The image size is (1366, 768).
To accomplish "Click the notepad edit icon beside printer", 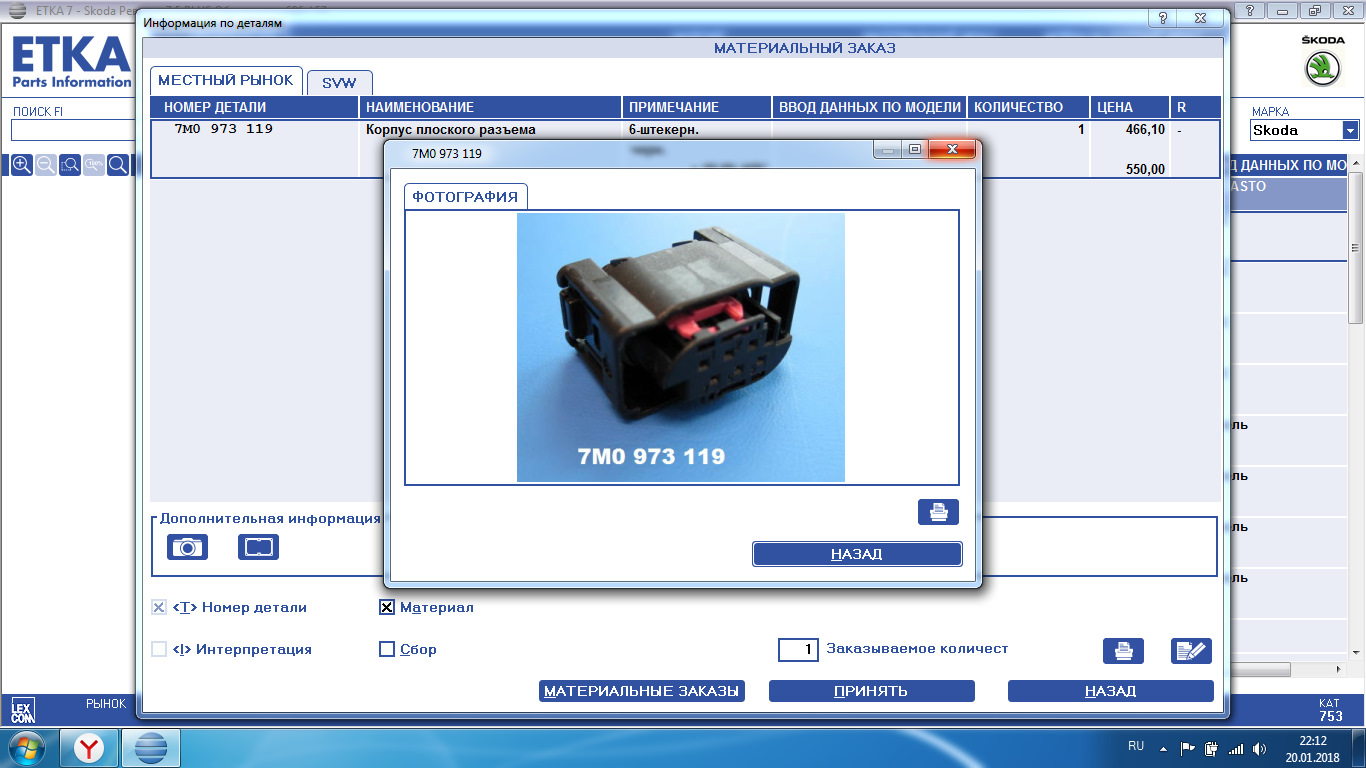I will point(1191,651).
